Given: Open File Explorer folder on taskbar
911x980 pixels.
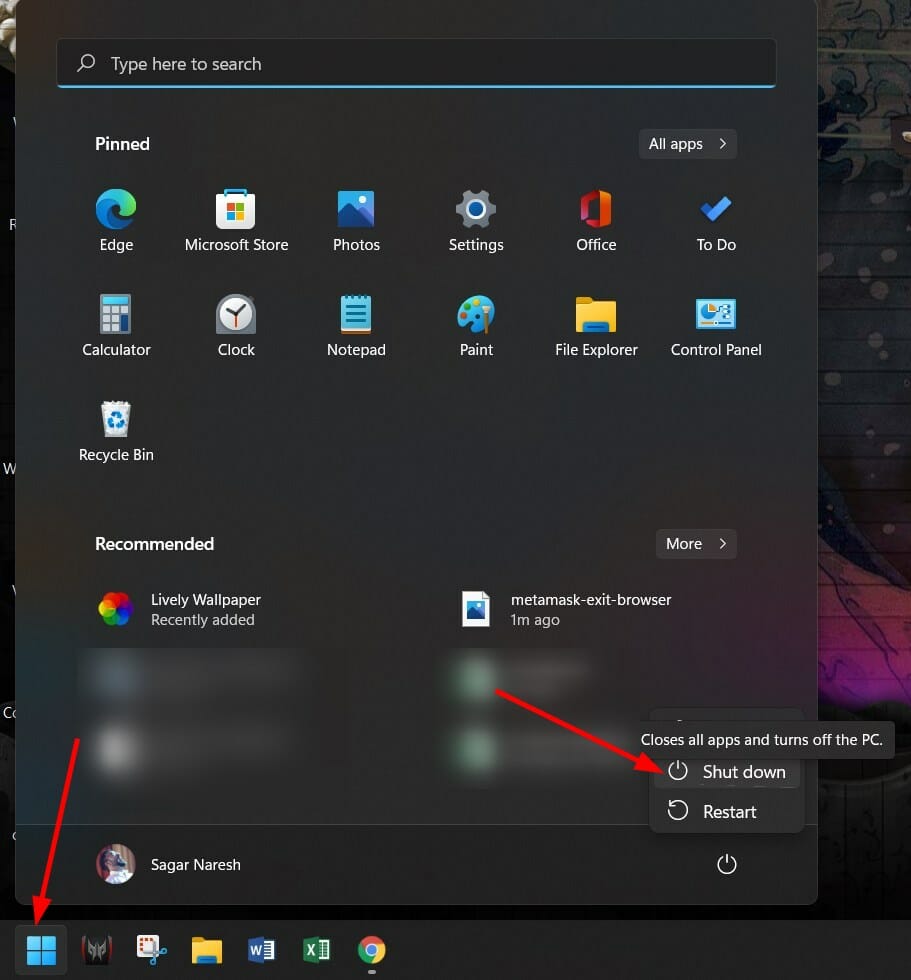Looking at the screenshot, I should click(x=207, y=950).
